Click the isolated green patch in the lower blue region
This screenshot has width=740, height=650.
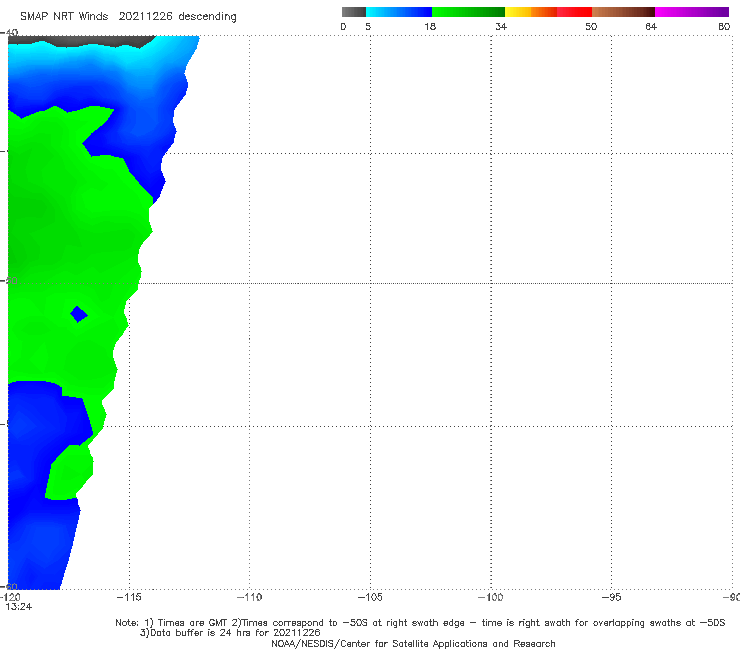pyautogui.click(x=69, y=472)
